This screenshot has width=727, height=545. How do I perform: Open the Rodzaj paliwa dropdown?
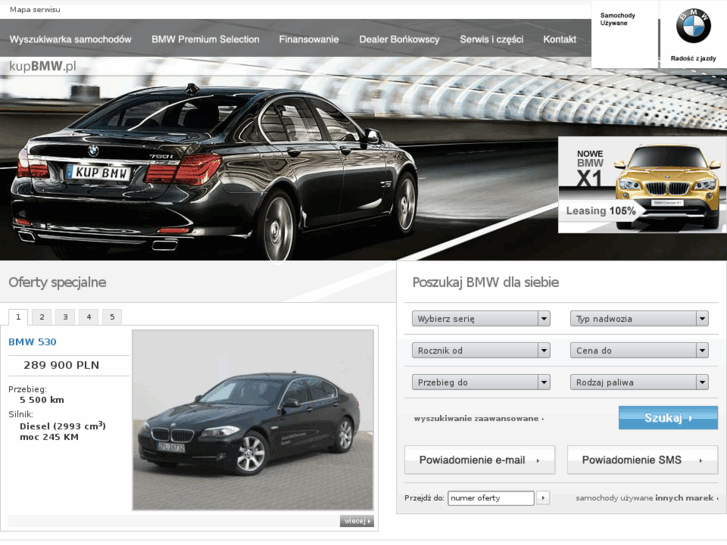tap(640, 382)
